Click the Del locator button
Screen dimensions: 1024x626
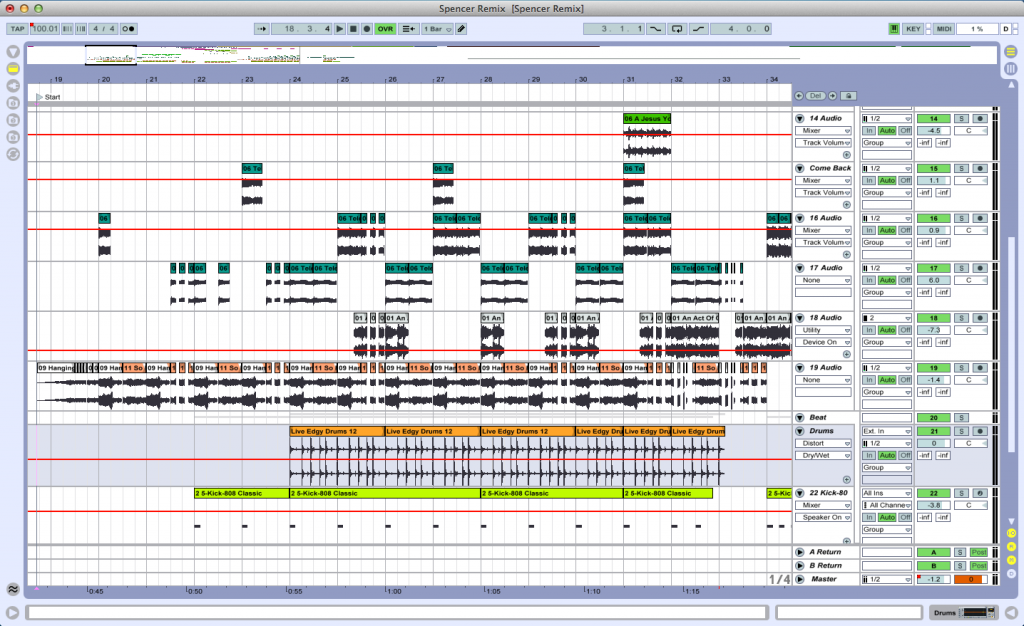pos(816,96)
